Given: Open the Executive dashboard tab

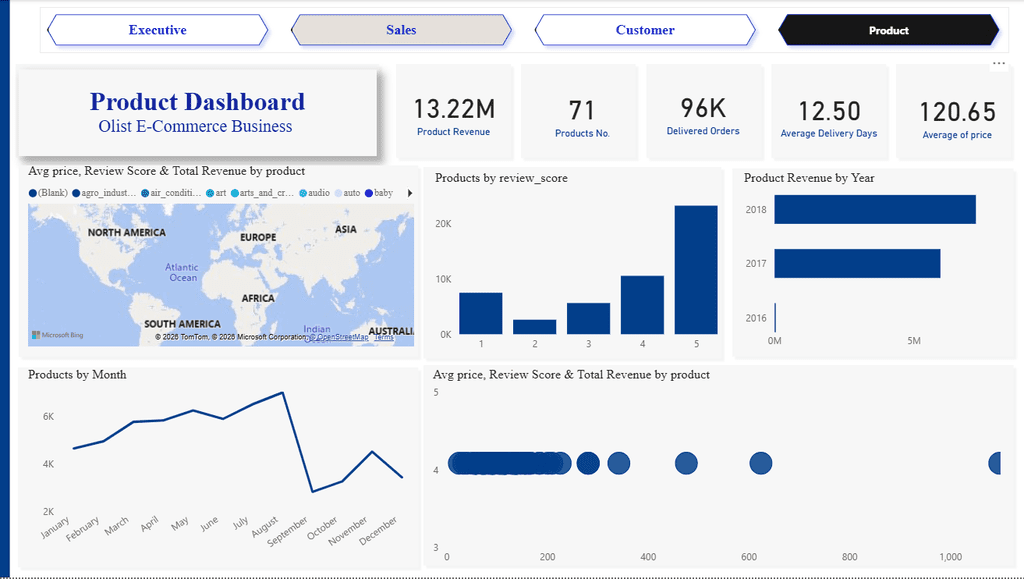Looking at the screenshot, I should (157, 30).
